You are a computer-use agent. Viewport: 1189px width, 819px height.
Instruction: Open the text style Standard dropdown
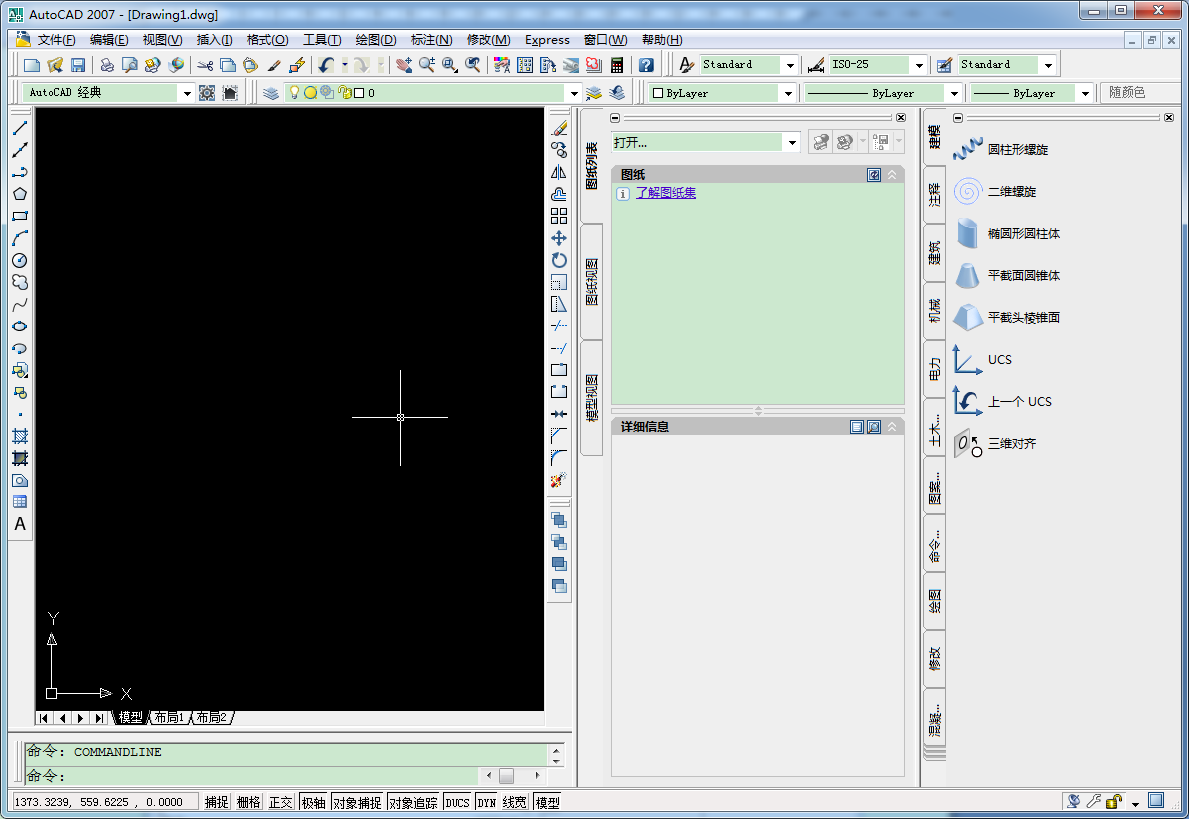pyautogui.click(x=790, y=65)
